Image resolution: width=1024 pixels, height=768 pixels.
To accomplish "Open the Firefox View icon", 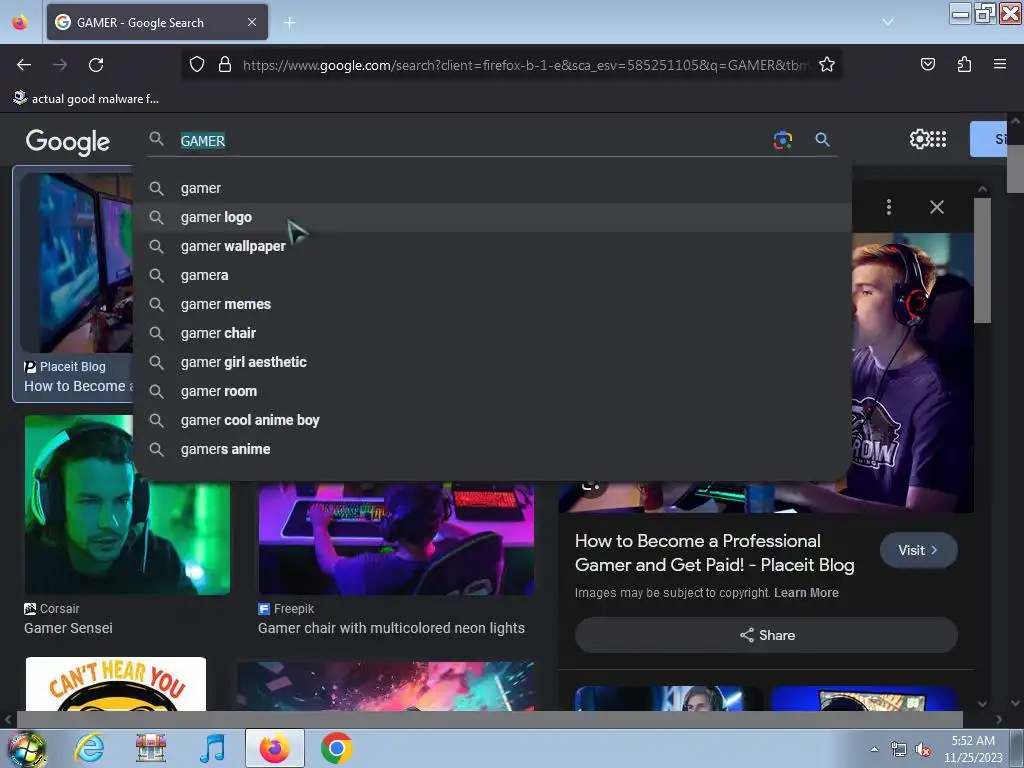I will click(x=20, y=22).
